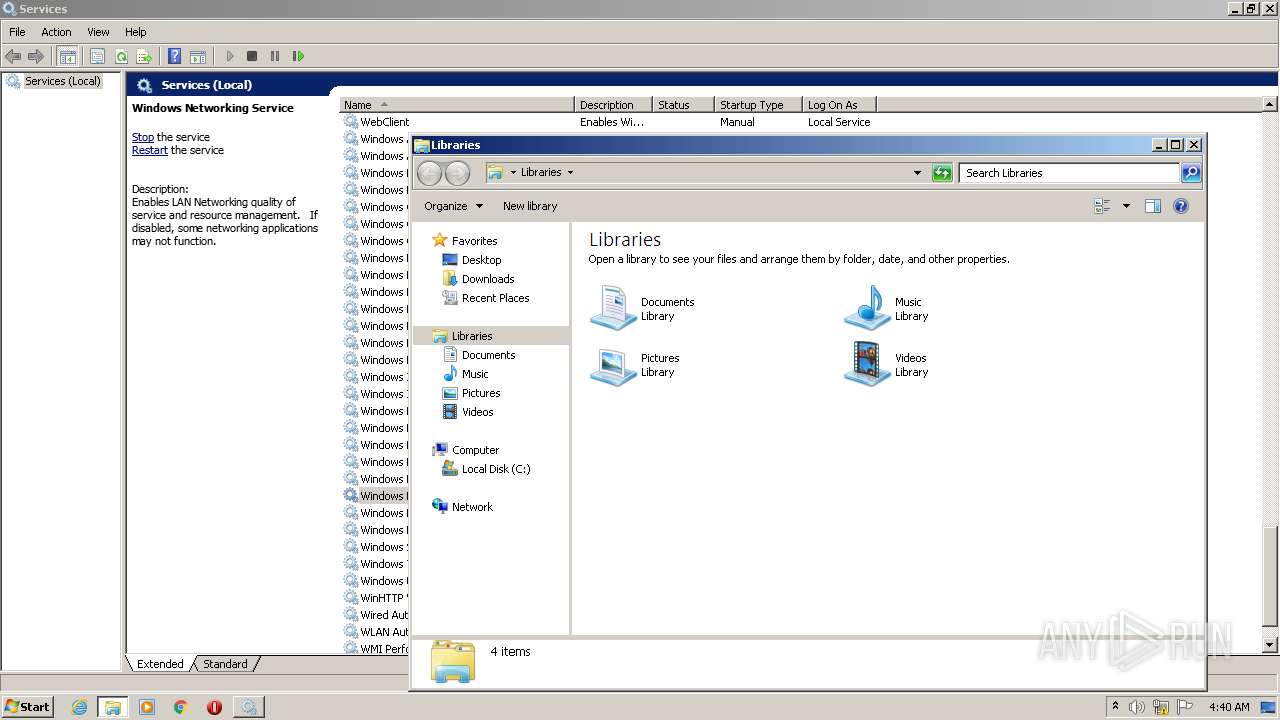Click the Back arrow in Services toolbar
The image size is (1280, 720).
[x=13, y=57]
